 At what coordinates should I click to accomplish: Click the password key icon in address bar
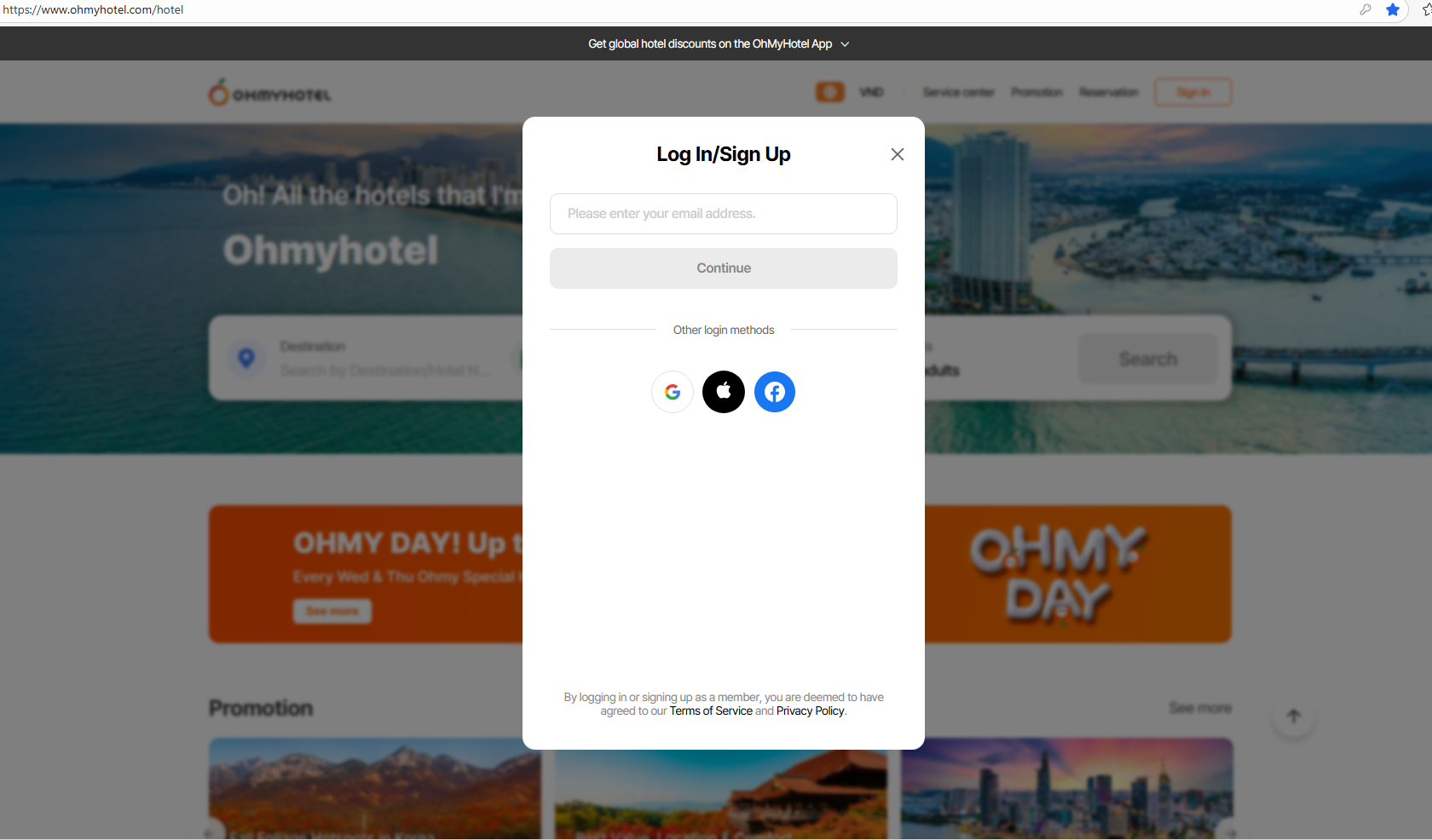click(1366, 10)
